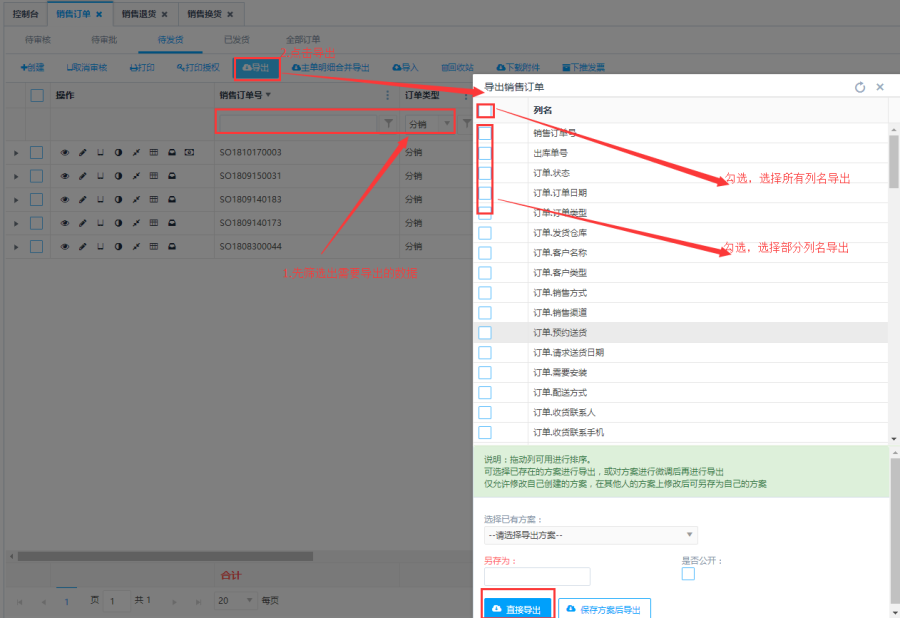This screenshot has height=618, width=900.
Task: Click the three-dot column menu on 销售订单号 header
Action: tap(388, 95)
